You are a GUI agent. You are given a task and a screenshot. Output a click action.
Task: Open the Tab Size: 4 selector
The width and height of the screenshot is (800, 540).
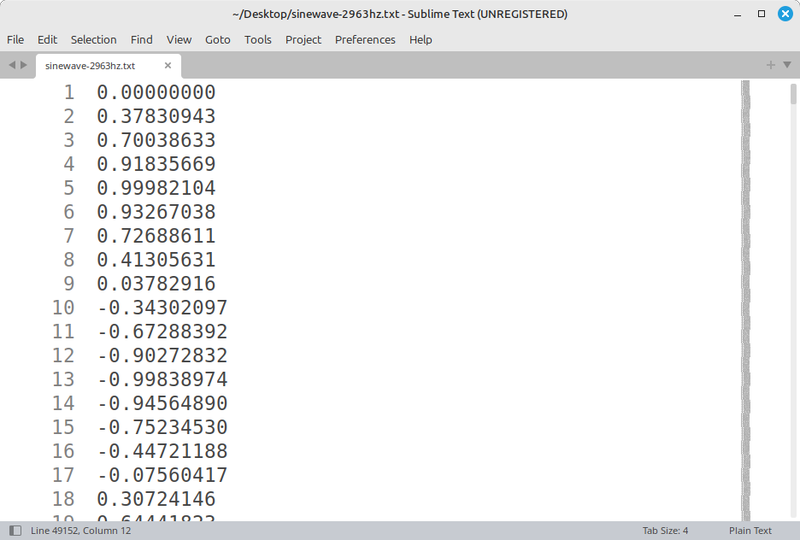[665, 530]
